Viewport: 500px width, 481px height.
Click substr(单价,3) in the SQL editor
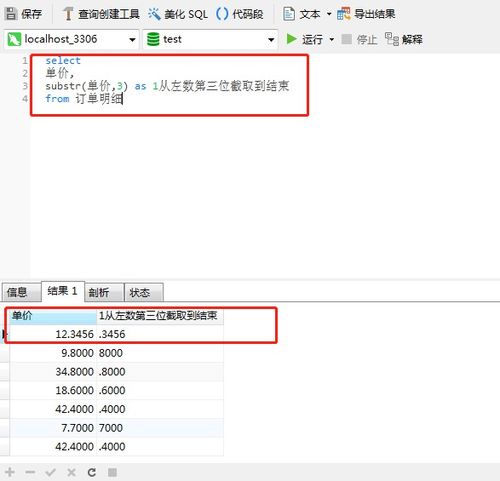click(86, 86)
